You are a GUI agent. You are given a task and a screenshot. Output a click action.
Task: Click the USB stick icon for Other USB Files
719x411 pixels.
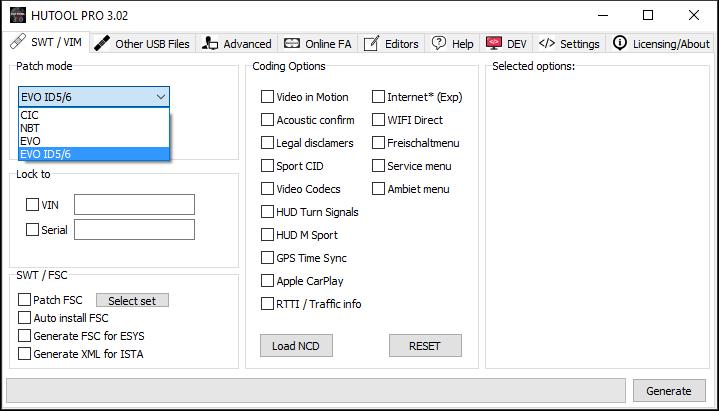(102, 43)
